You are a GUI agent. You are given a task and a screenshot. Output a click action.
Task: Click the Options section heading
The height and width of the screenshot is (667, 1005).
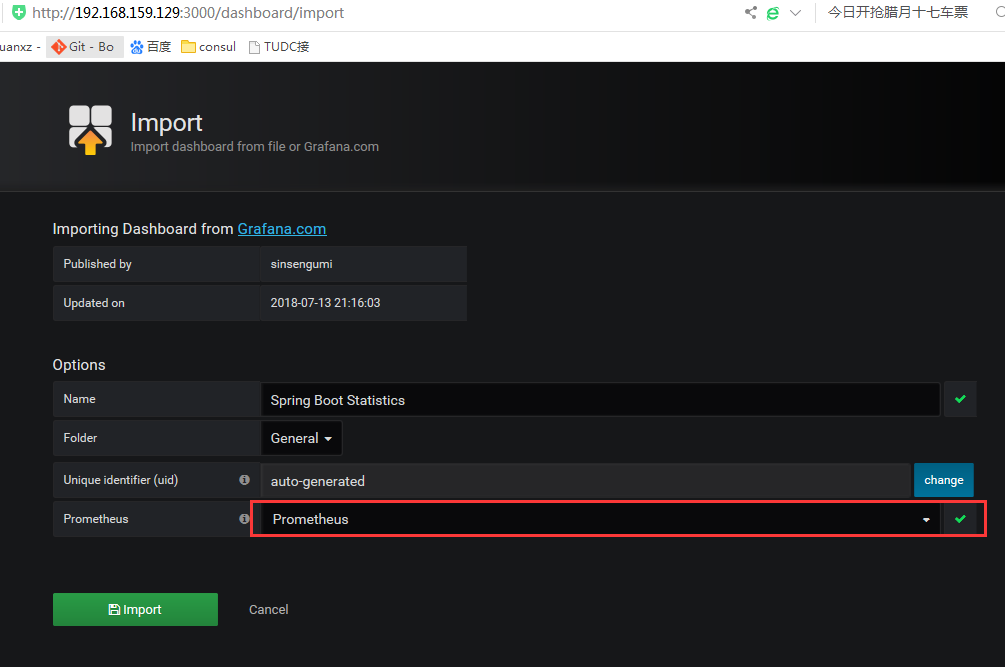point(79,365)
